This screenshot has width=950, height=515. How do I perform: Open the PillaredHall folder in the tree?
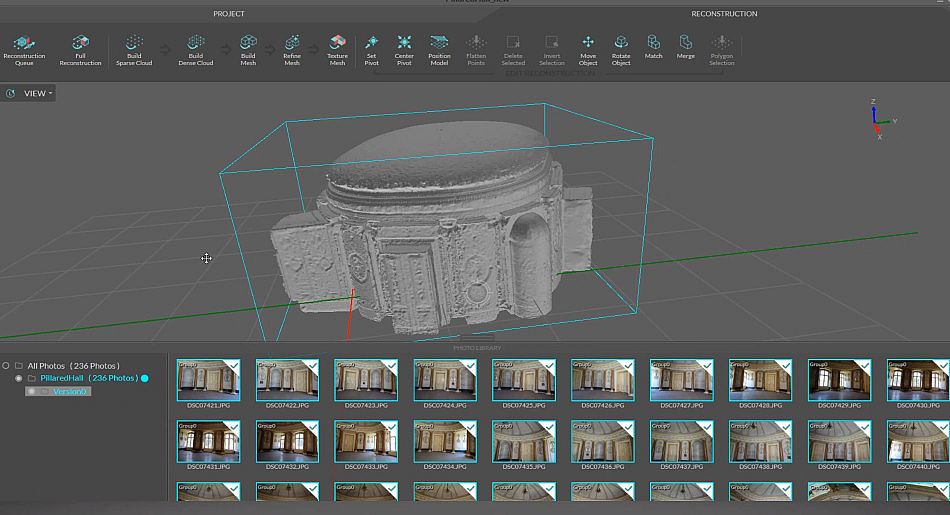pyautogui.click(x=62, y=379)
